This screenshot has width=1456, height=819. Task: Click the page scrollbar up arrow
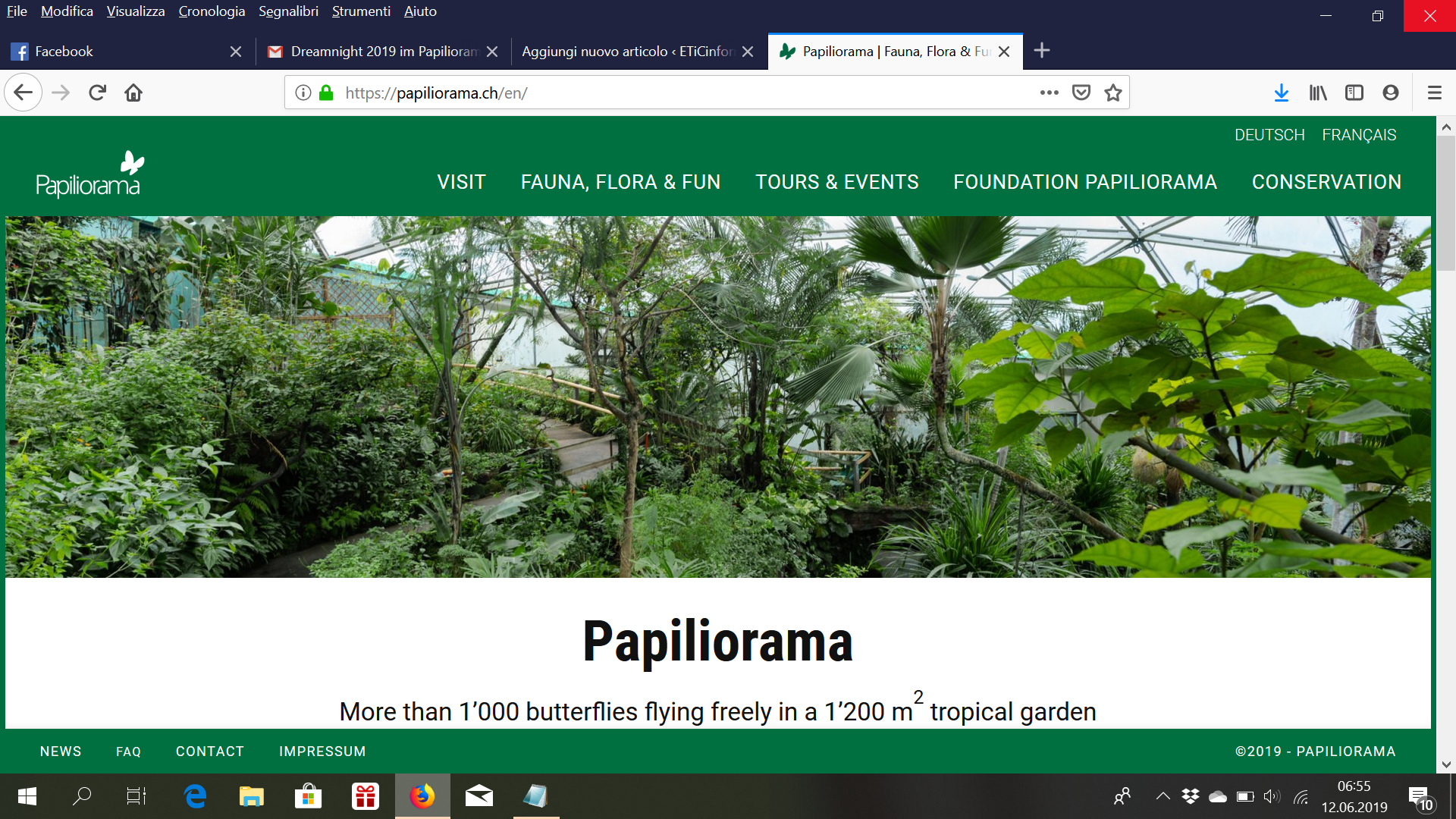(1445, 127)
